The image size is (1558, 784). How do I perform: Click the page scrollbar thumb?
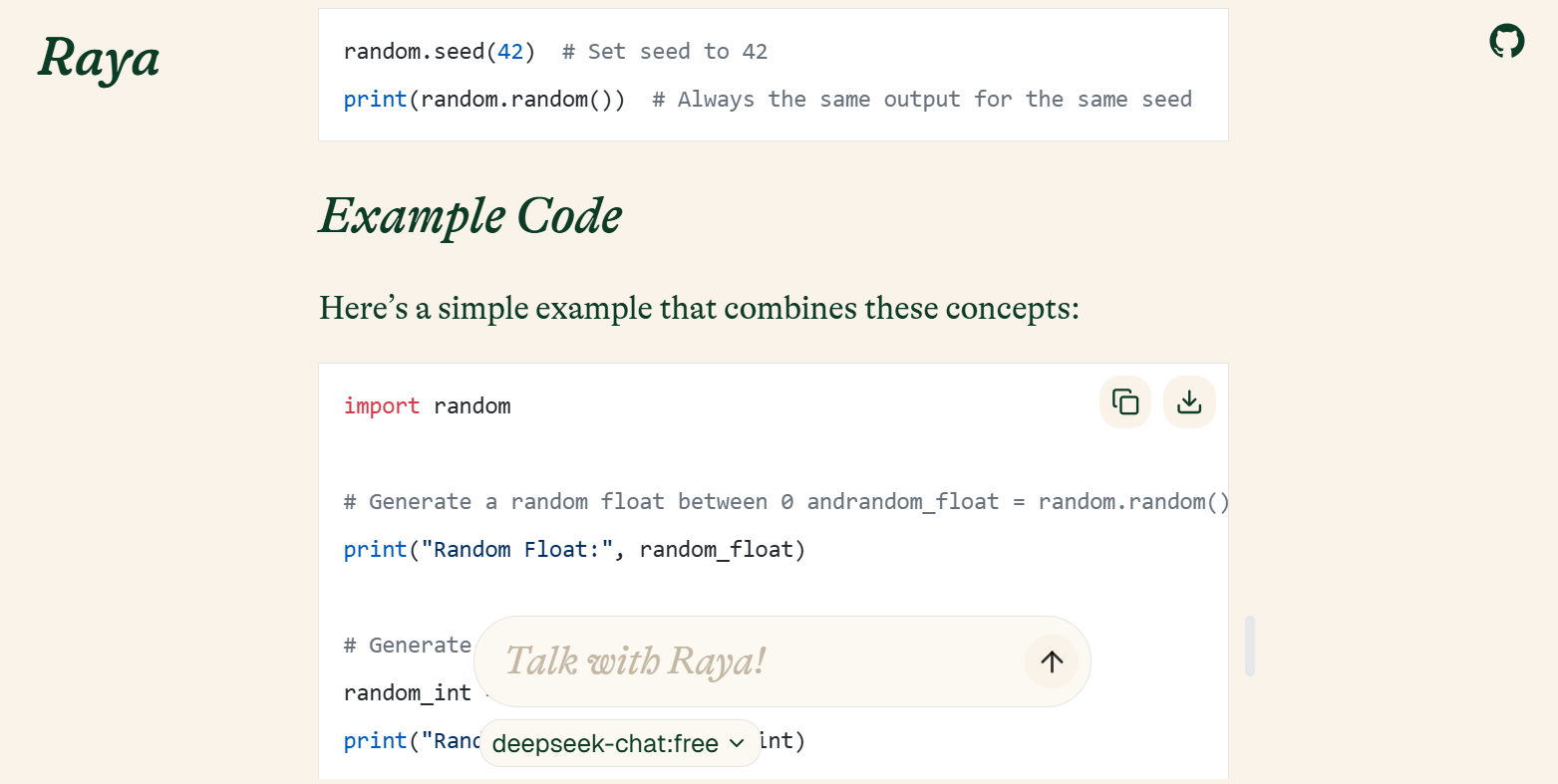[1250, 646]
